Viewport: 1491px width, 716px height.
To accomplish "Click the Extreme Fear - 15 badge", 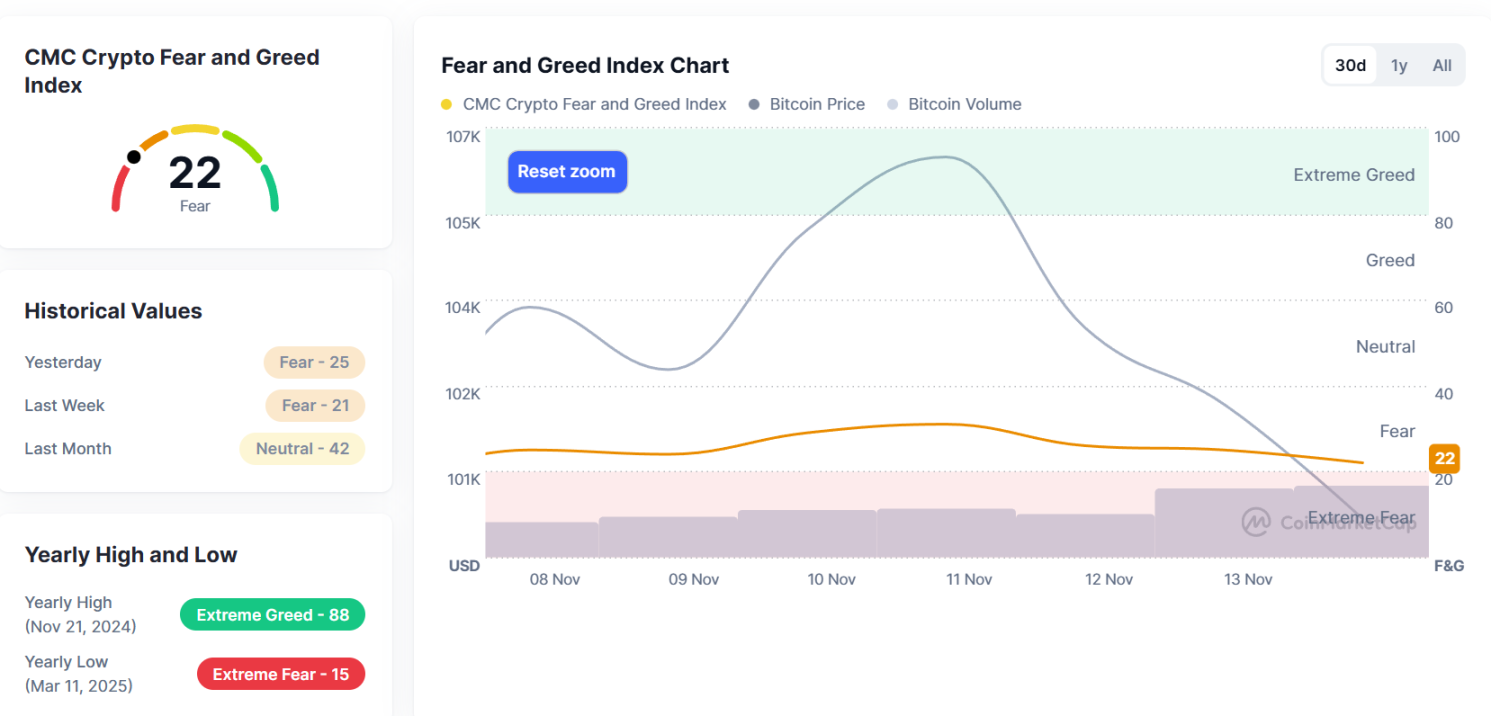I will 280,674.
